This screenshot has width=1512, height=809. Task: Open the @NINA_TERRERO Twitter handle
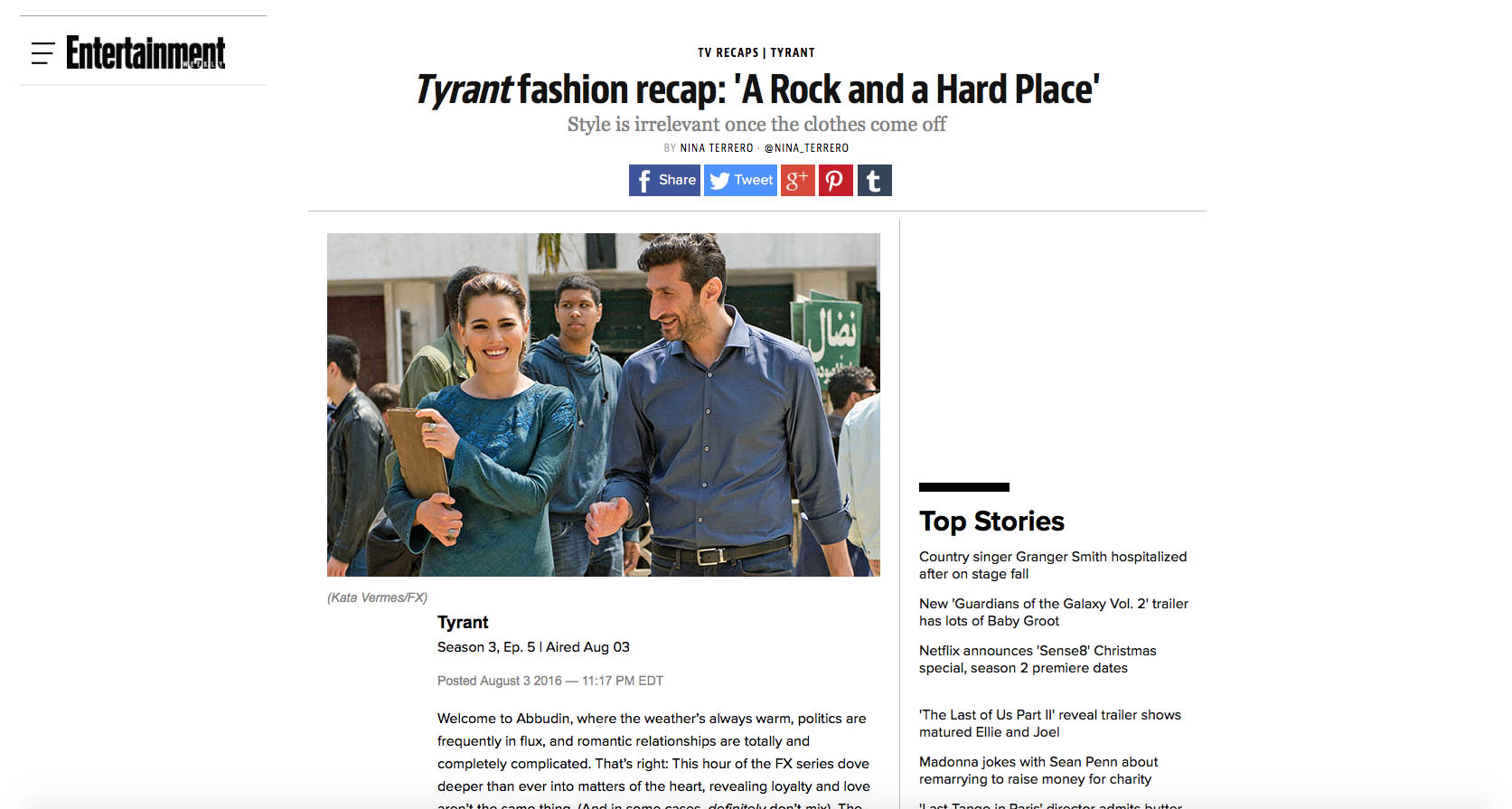[807, 148]
